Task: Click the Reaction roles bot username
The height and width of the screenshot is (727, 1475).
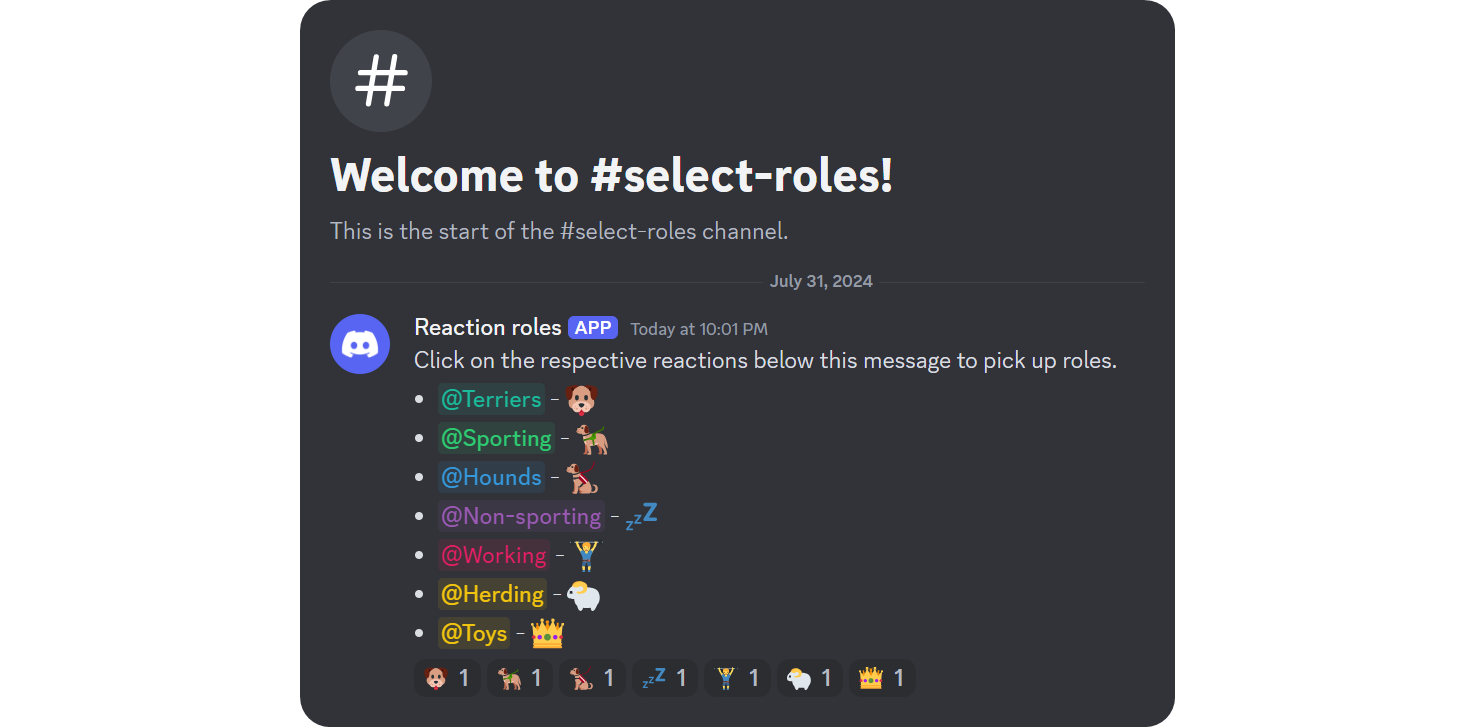Action: click(x=487, y=327)
